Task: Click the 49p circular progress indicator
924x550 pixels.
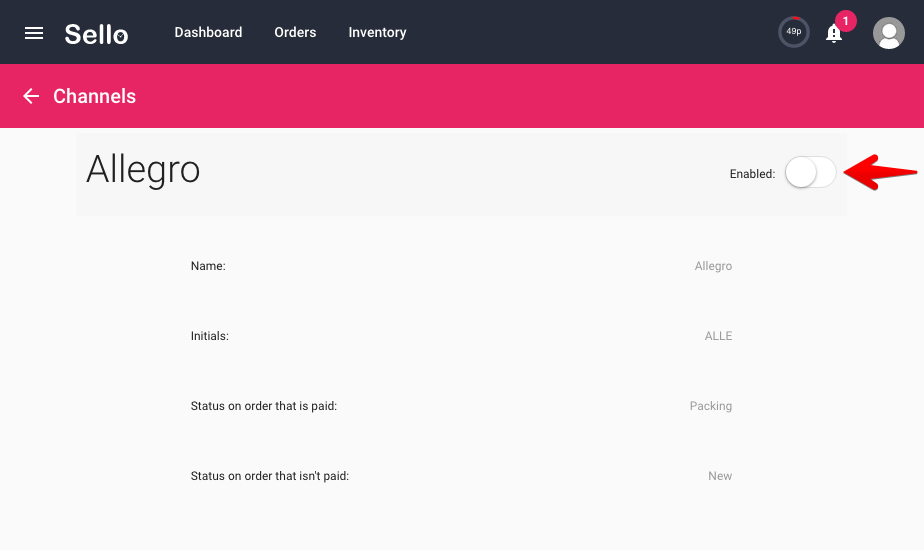Action: click(x=793, y=32)
